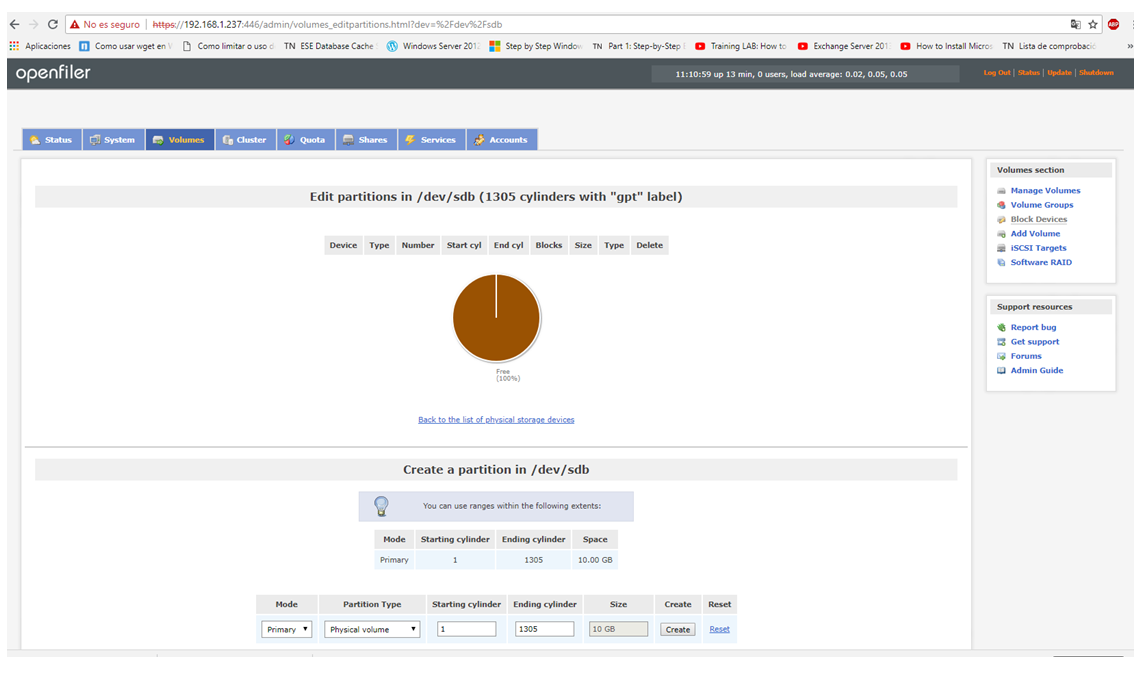Screen dimensions: 1142x675
Task: Click the Reset link
Action: [x=720, y=629]
